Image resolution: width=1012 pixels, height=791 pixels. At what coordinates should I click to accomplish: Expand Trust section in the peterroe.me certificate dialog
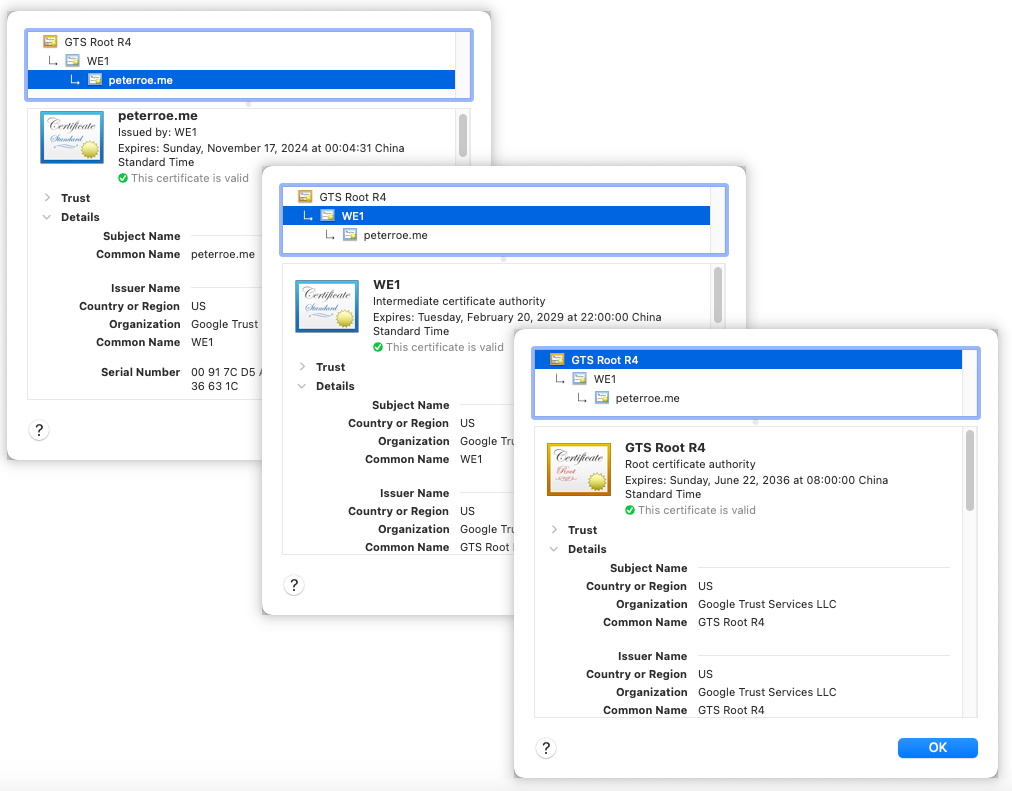[48, 198]
